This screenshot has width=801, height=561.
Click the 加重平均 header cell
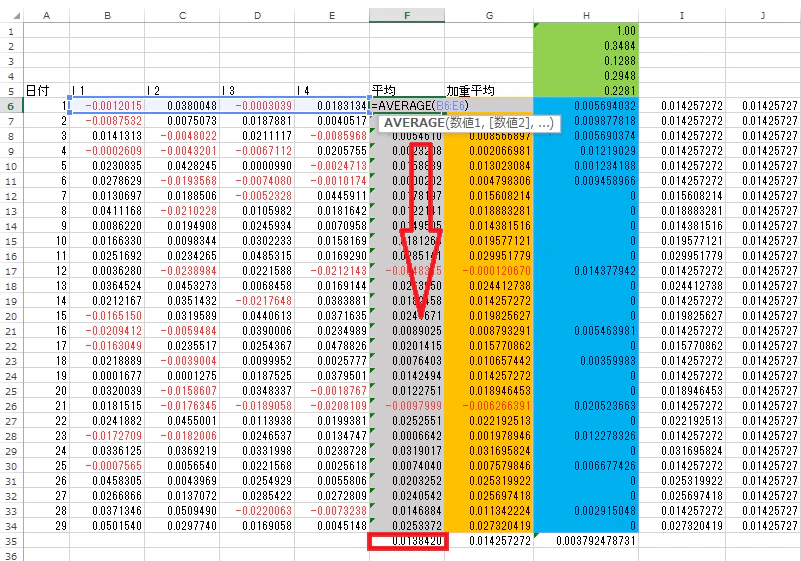pyautogui.click(x=489, y=91)
